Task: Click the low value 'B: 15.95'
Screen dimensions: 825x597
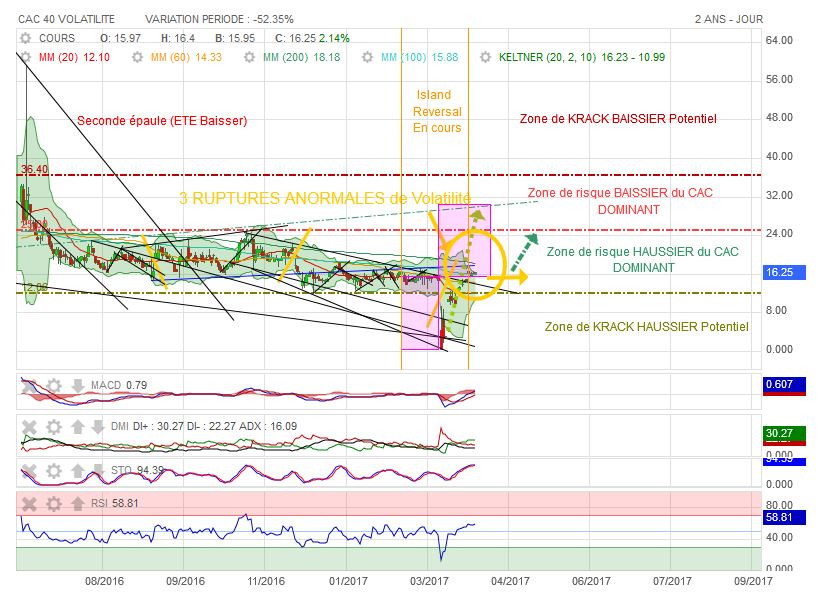Action: (x=235, y=38)
